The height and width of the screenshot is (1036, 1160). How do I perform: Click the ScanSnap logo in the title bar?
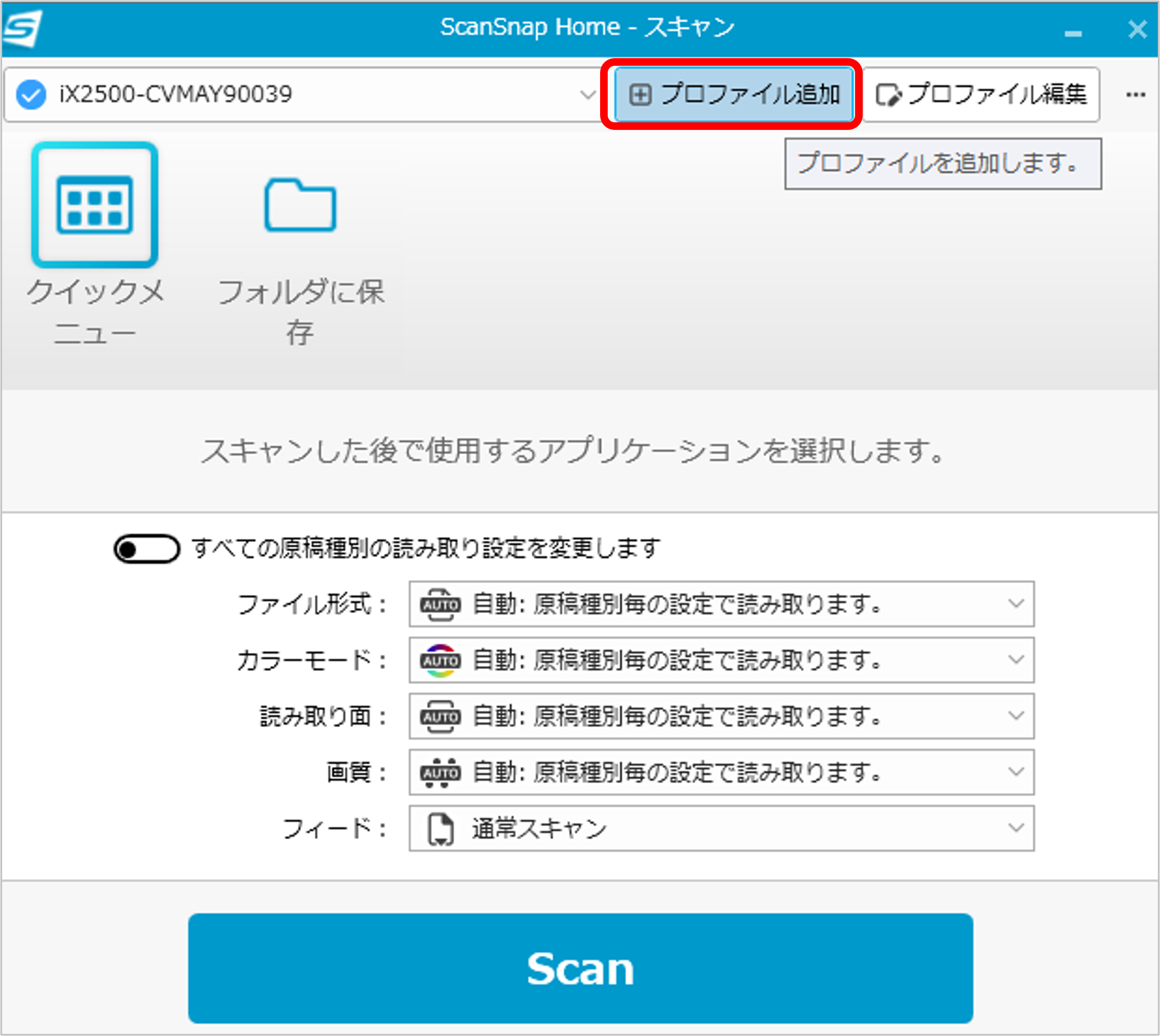coord(22,27)
